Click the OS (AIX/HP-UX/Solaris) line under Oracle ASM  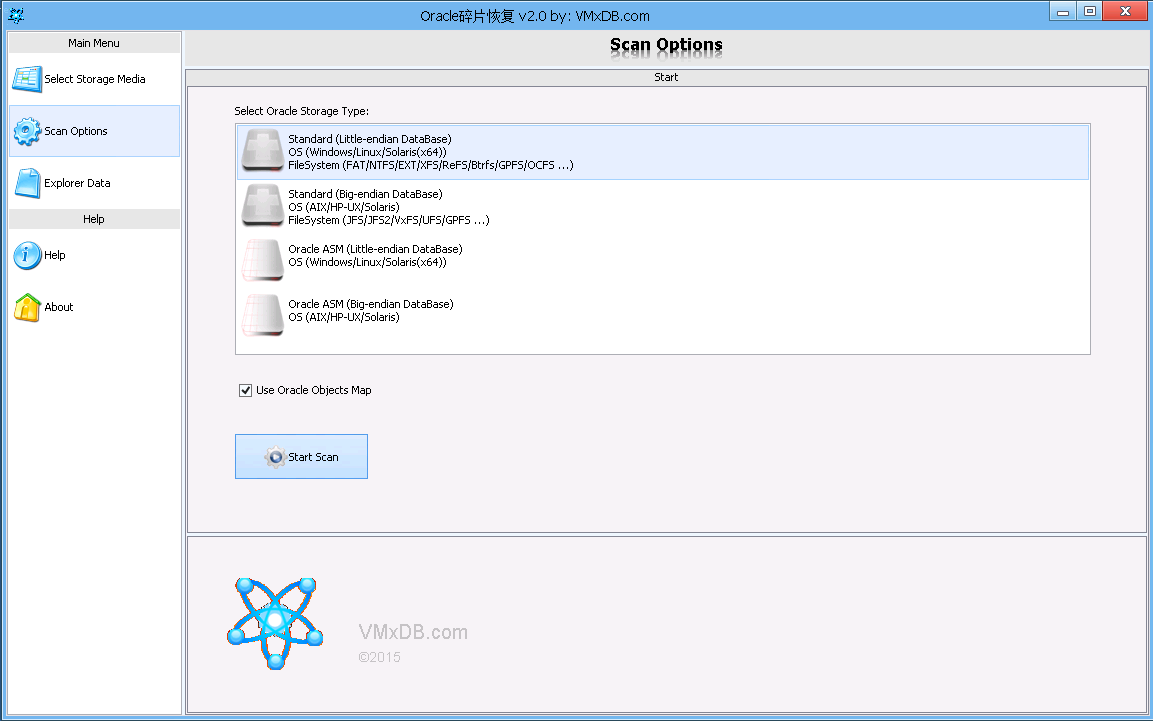coord(343,317)
